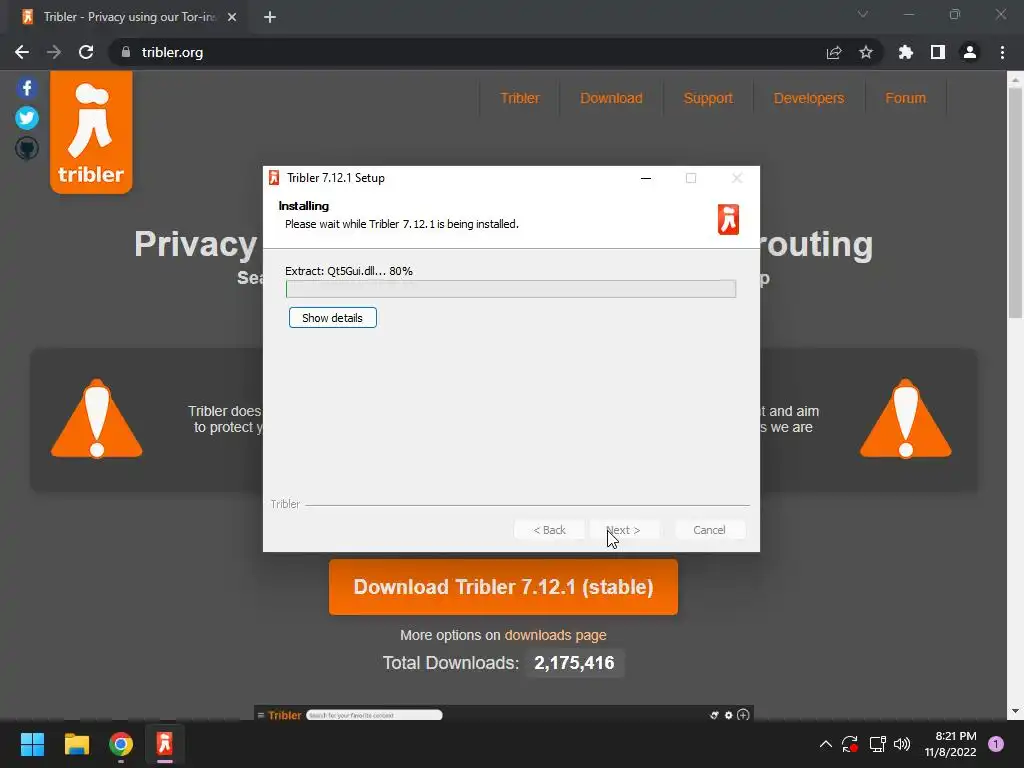The height and width of the screenshot is (768, 1024).
Task: Minimize the Tribler Setup window
Action: tap(646, 178)
